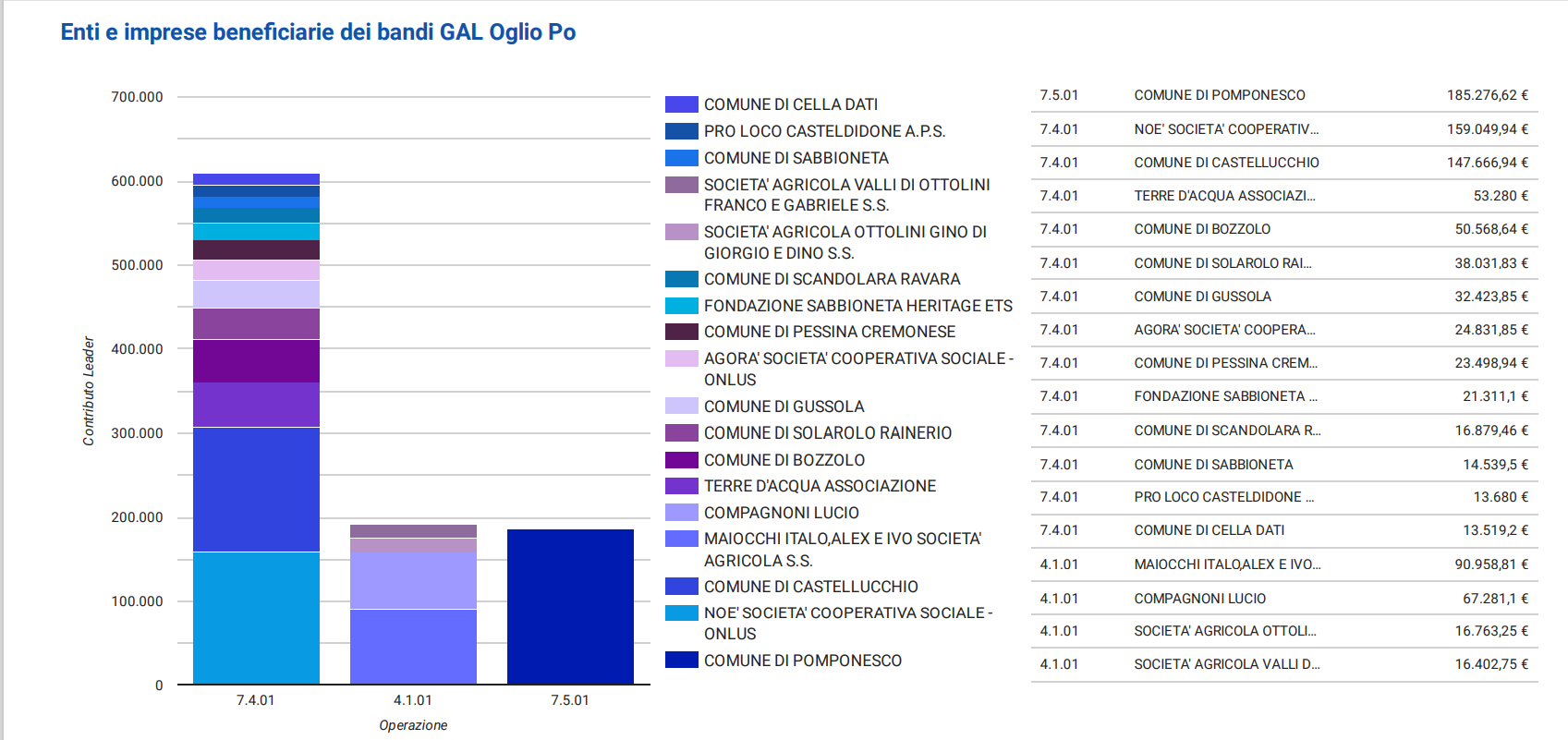
Task: Click the FONDAZIONE SABBIONETA HERITAGE ETS legend swatch
Action: tap(681, 306)
